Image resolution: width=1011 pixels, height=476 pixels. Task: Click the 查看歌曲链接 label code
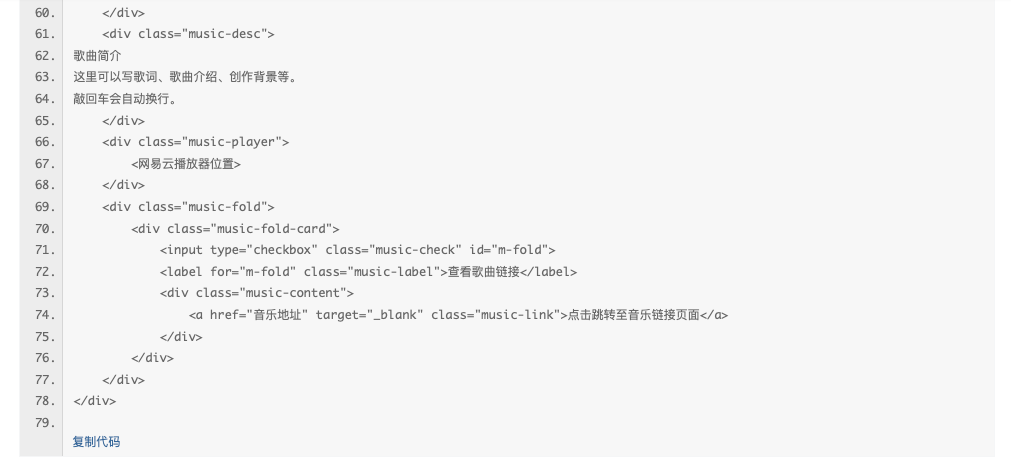[368, 272]
